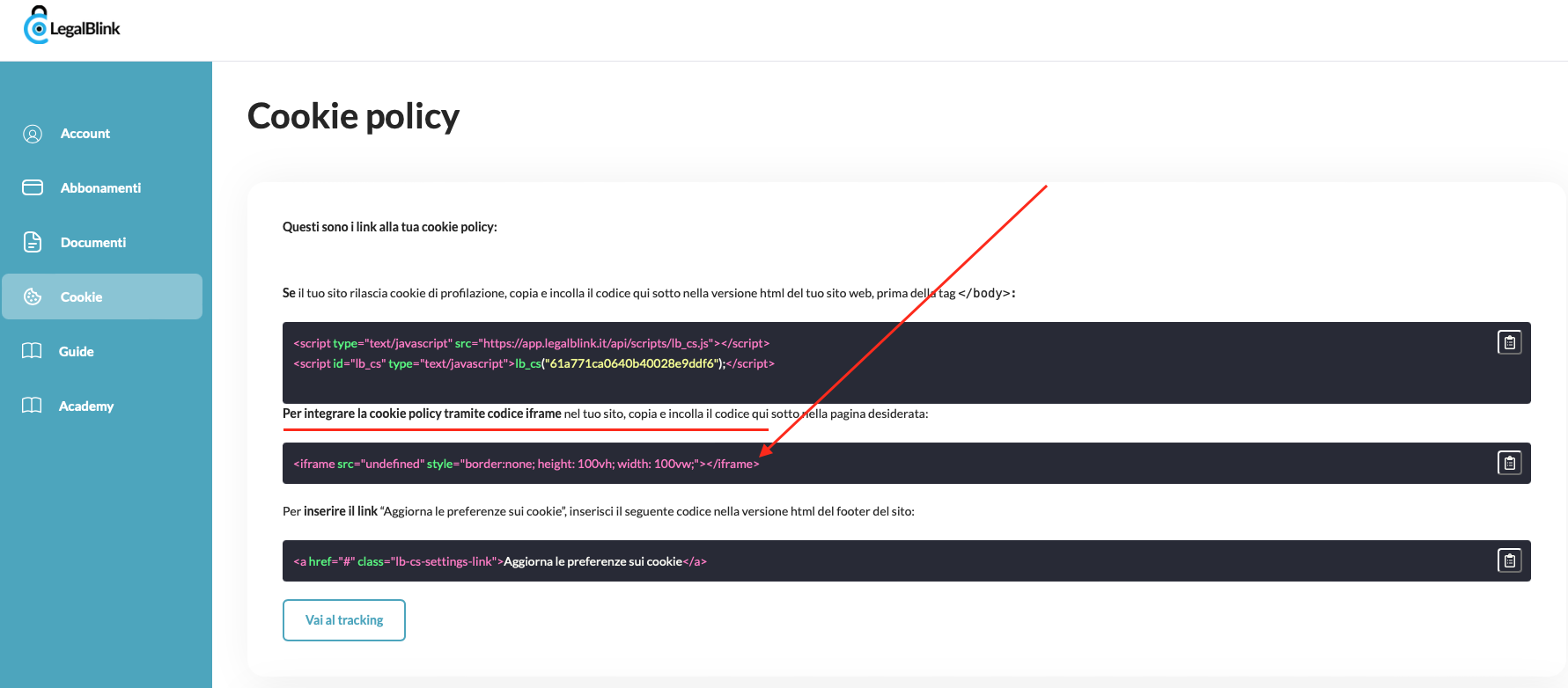Image resolution: width=1568 pixels, height=688 pixels.
Task: Click the Cookie policy heading
Action: (353, 116)
